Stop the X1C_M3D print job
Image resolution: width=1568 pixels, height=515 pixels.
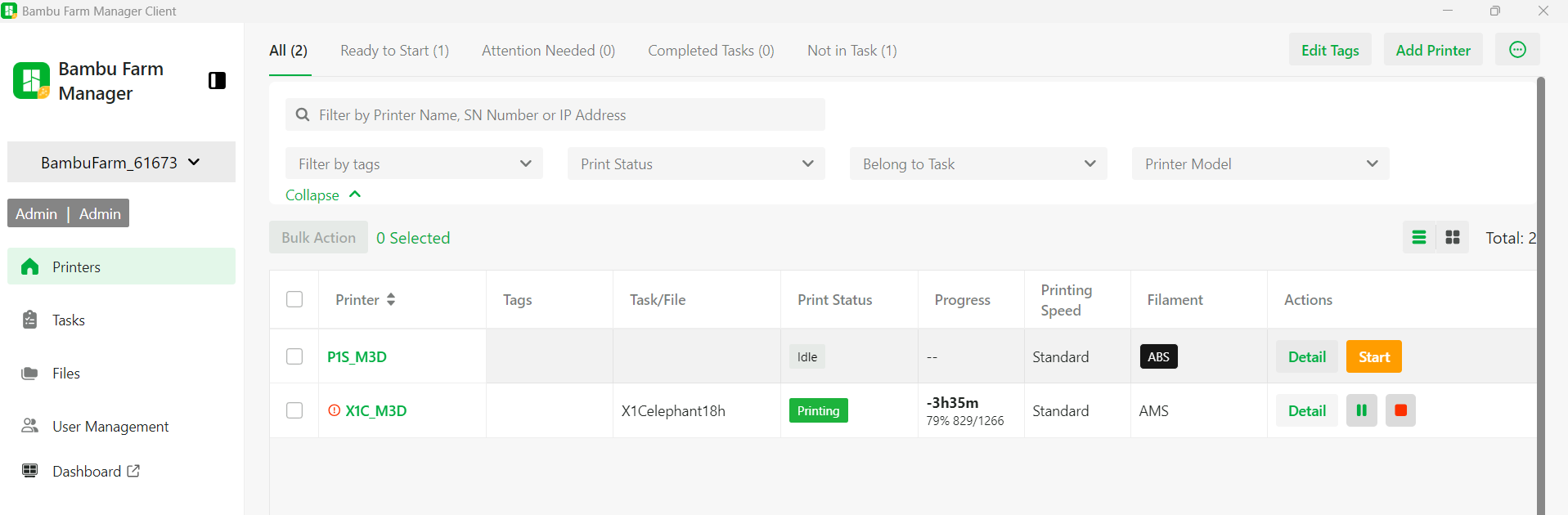tap(1400, 410)
